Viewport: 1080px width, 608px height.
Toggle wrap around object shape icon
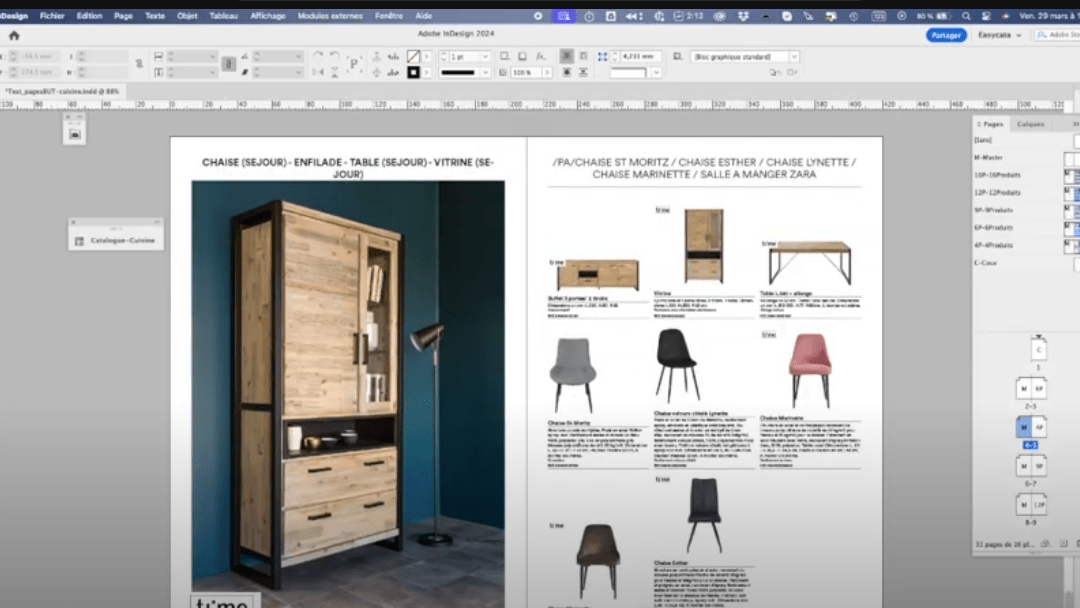pos(566,72)
